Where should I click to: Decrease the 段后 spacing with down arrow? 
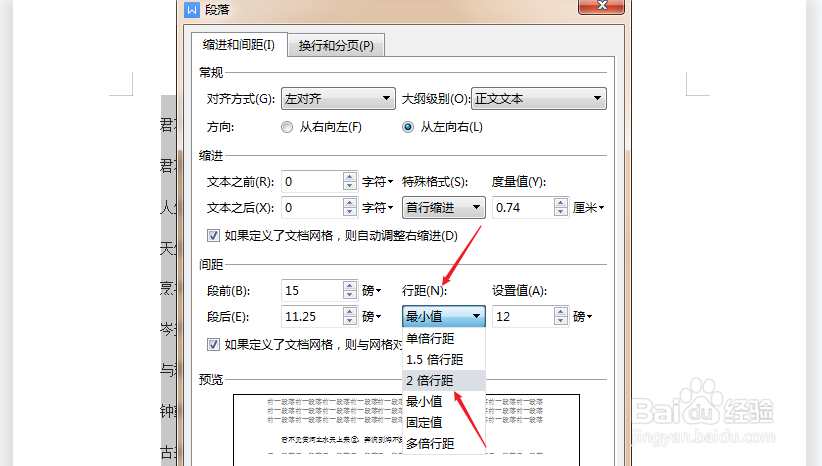click(x=350, y=321)
